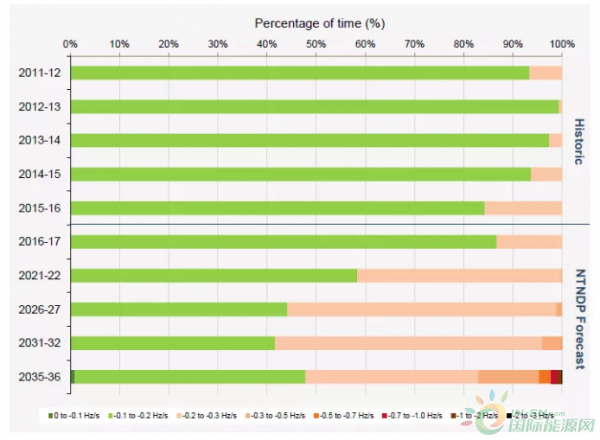Click the 2014-15 row label
Viewport: 600px width, 440px height.
click(x=38, y=174)
